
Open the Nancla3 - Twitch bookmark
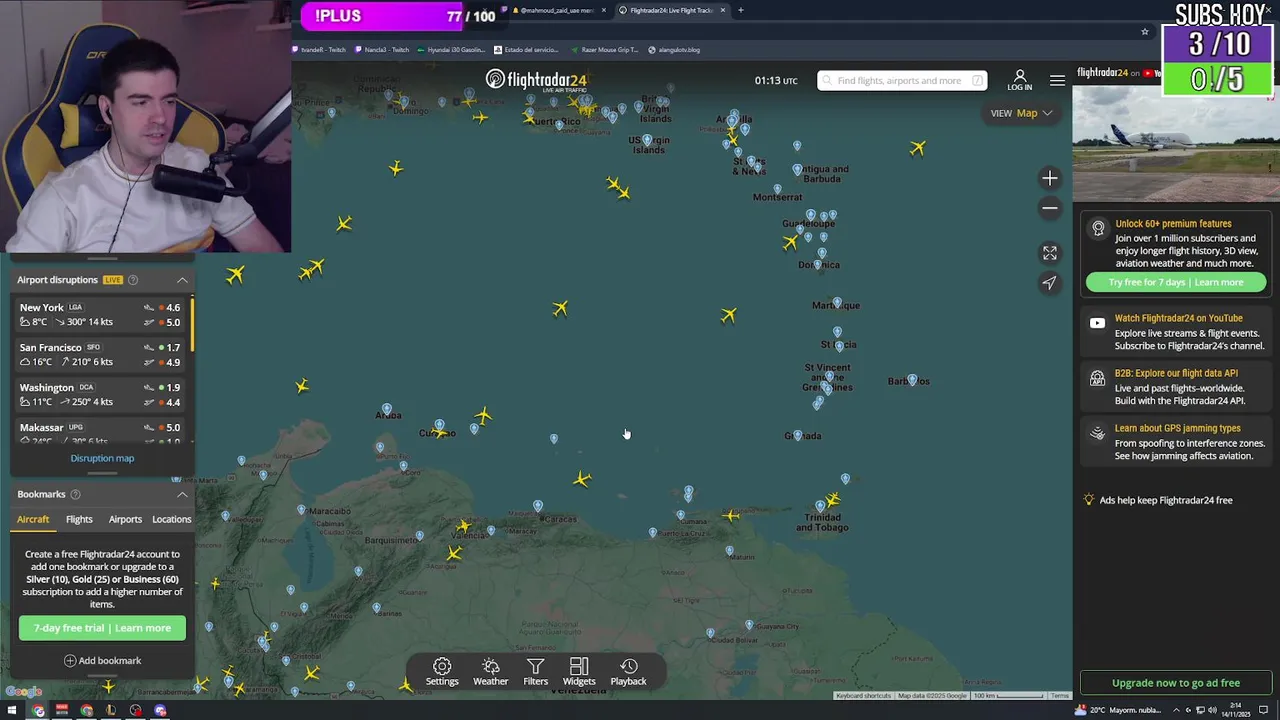[383, 49]
